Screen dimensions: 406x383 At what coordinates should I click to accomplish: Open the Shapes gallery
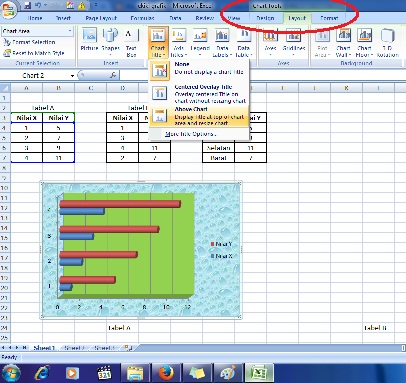110,42
